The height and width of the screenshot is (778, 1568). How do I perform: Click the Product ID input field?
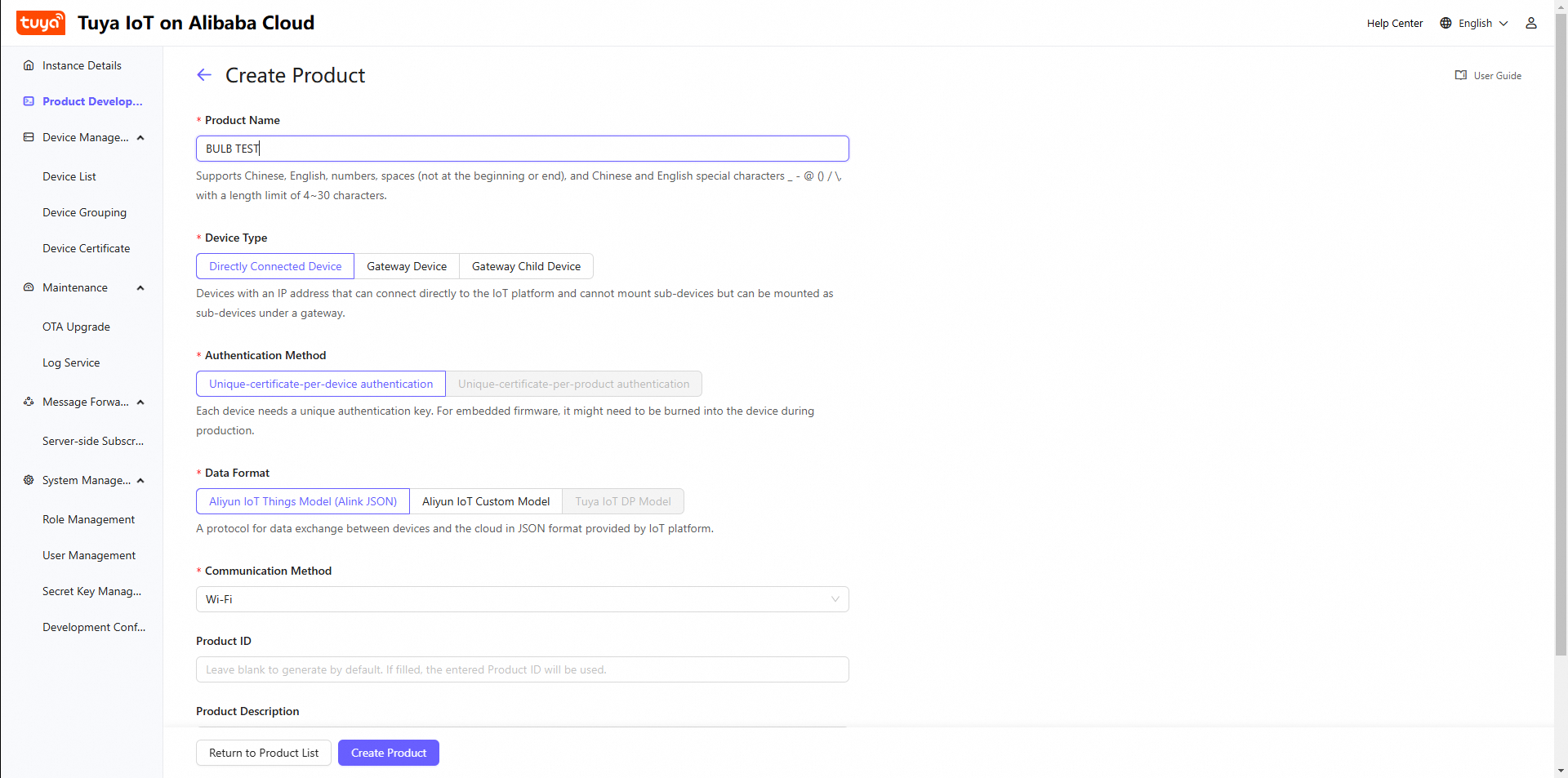523,669
